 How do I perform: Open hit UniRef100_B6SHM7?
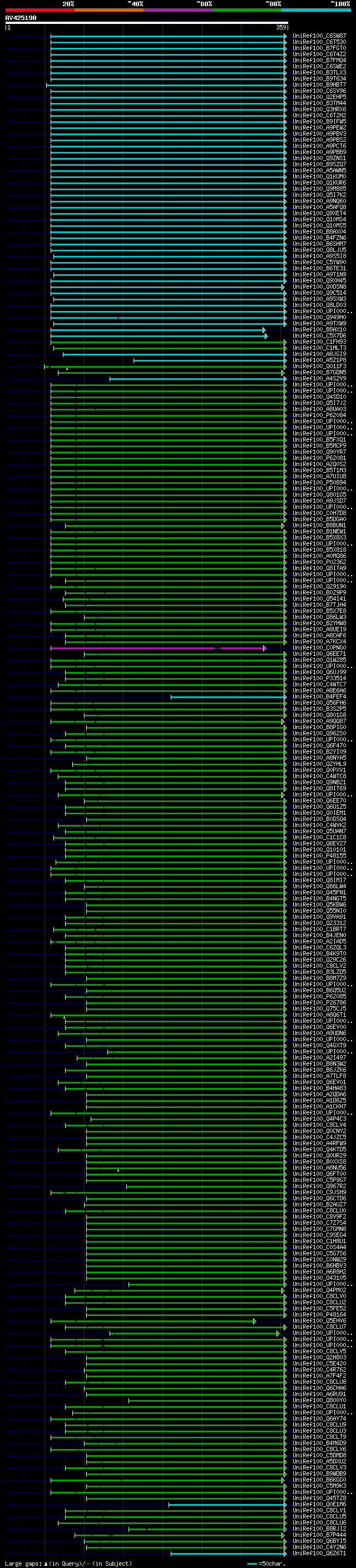pyautogui.click(x=319, y=244)
